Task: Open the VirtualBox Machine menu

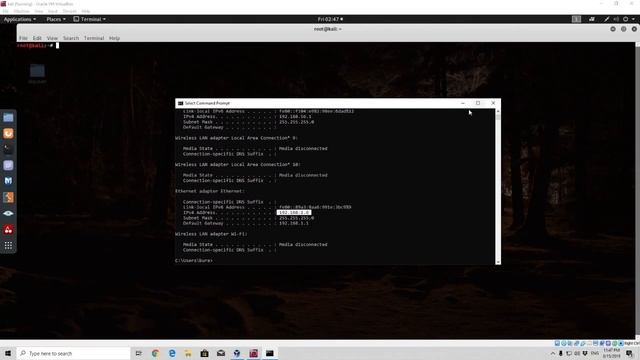Action: point(22,11)
